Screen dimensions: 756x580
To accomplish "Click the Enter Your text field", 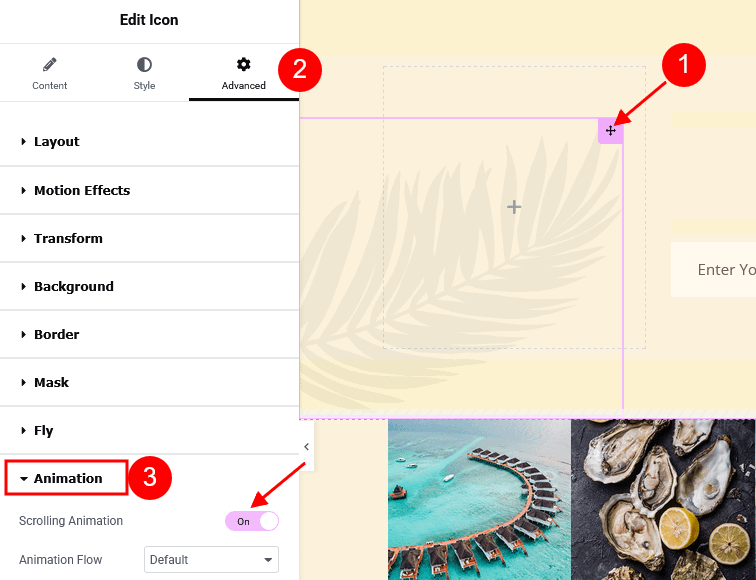I will pyautogui.click(x=713, y=270).
